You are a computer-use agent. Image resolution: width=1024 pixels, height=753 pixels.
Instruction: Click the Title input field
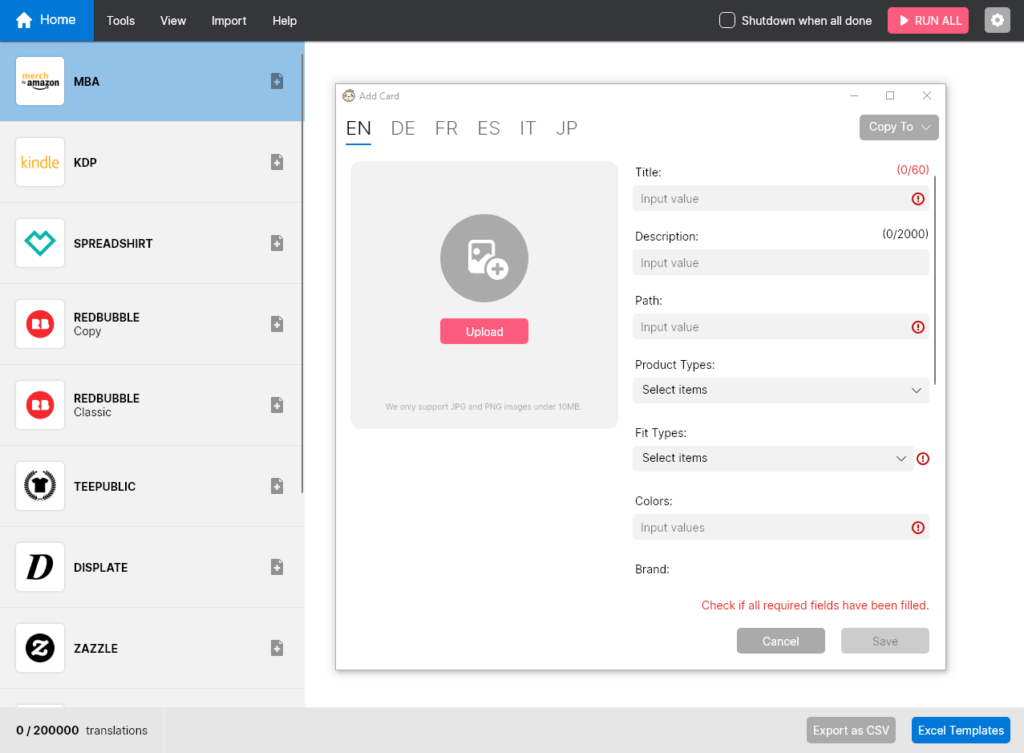click(x=780, y=199)
